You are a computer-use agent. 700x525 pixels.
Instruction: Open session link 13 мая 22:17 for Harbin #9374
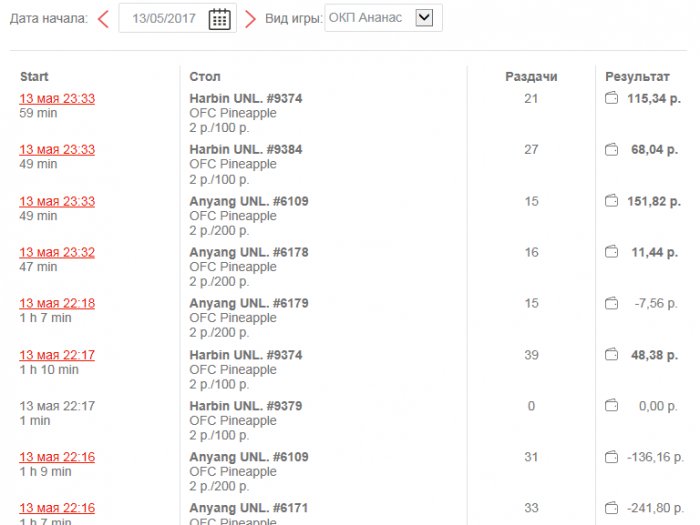pyautogui.click(x=57, y=355)
